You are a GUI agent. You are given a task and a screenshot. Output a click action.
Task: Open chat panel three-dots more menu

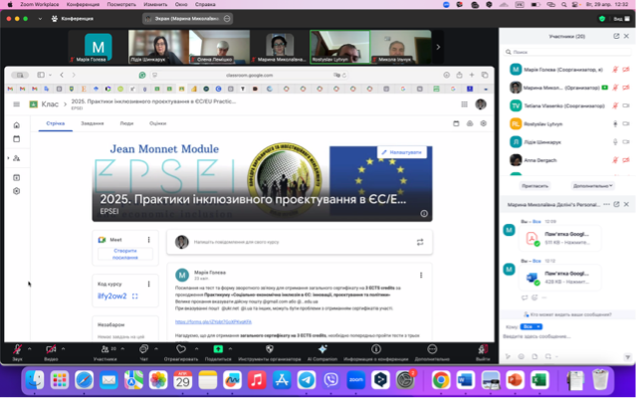click(606, 204)
